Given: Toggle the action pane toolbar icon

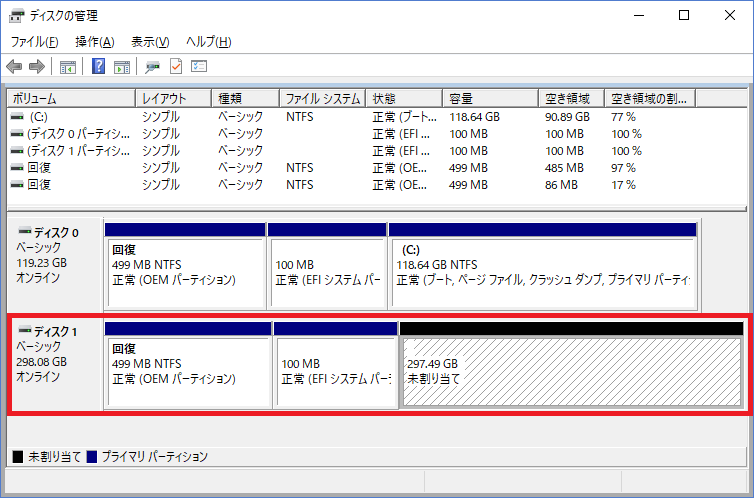Looking at the screenshot, I should tap(122, 67).
